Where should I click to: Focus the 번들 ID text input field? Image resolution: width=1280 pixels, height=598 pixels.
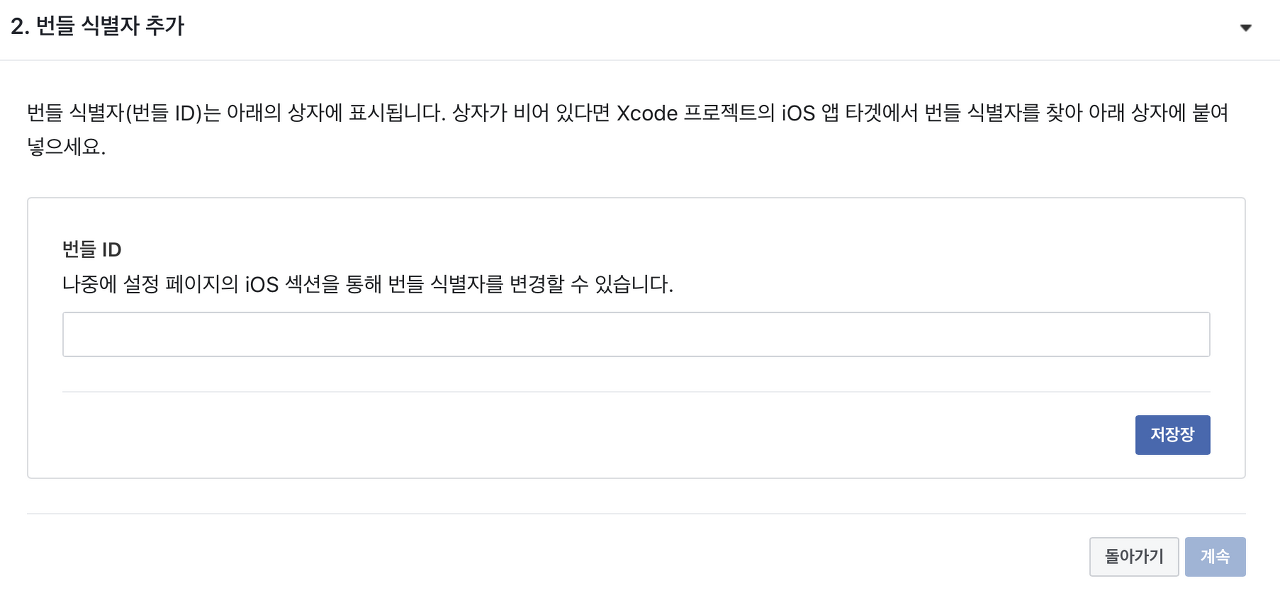point(636,334)
